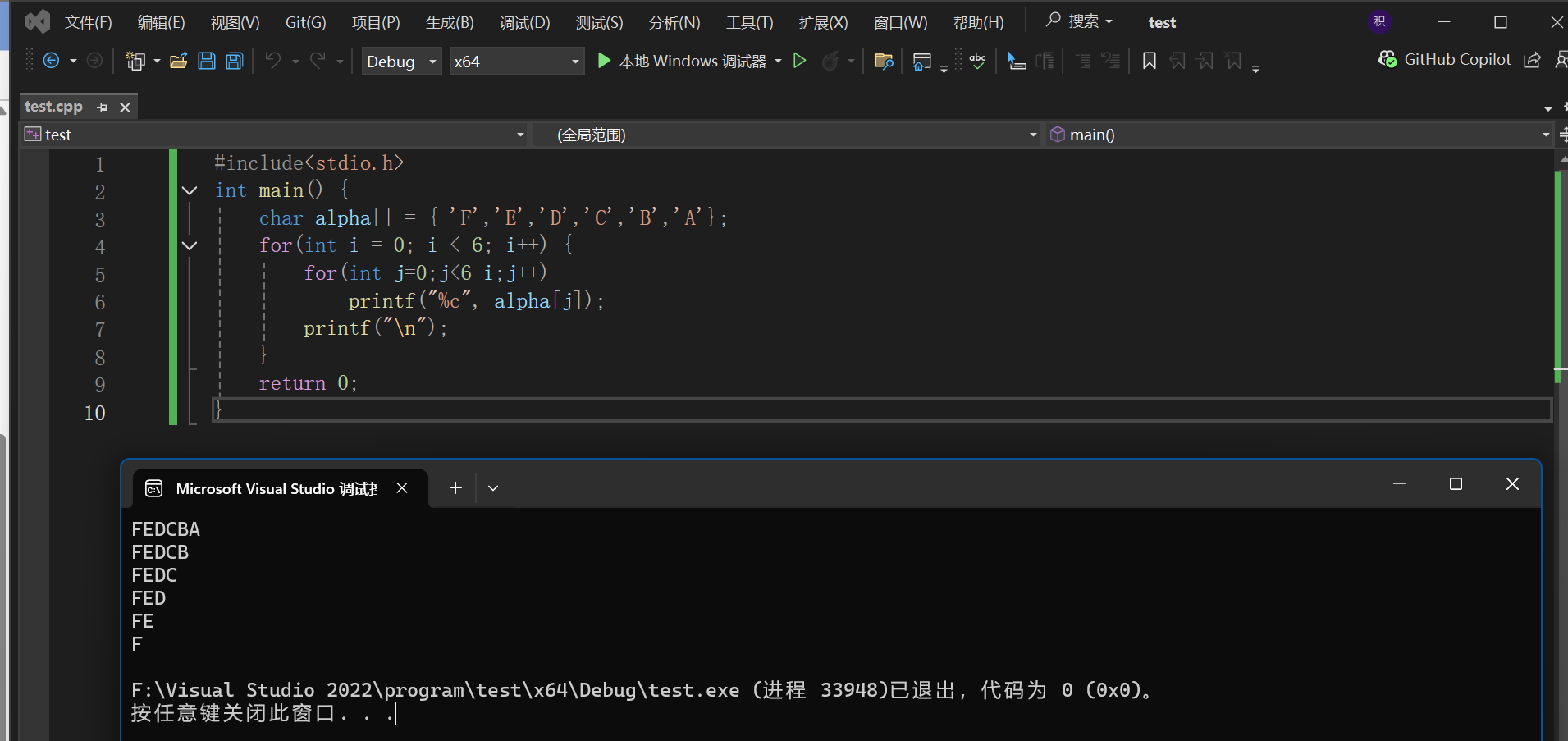Open the 窗口(W) menu
1568x741 pixels.
(900, 22)
